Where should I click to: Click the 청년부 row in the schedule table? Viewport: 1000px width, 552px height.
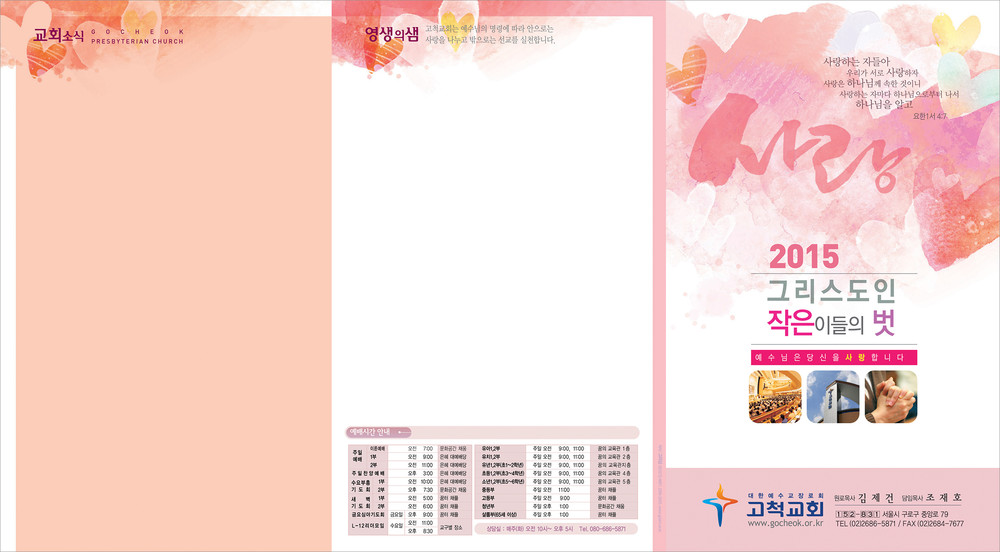click(x=490, y=506)
